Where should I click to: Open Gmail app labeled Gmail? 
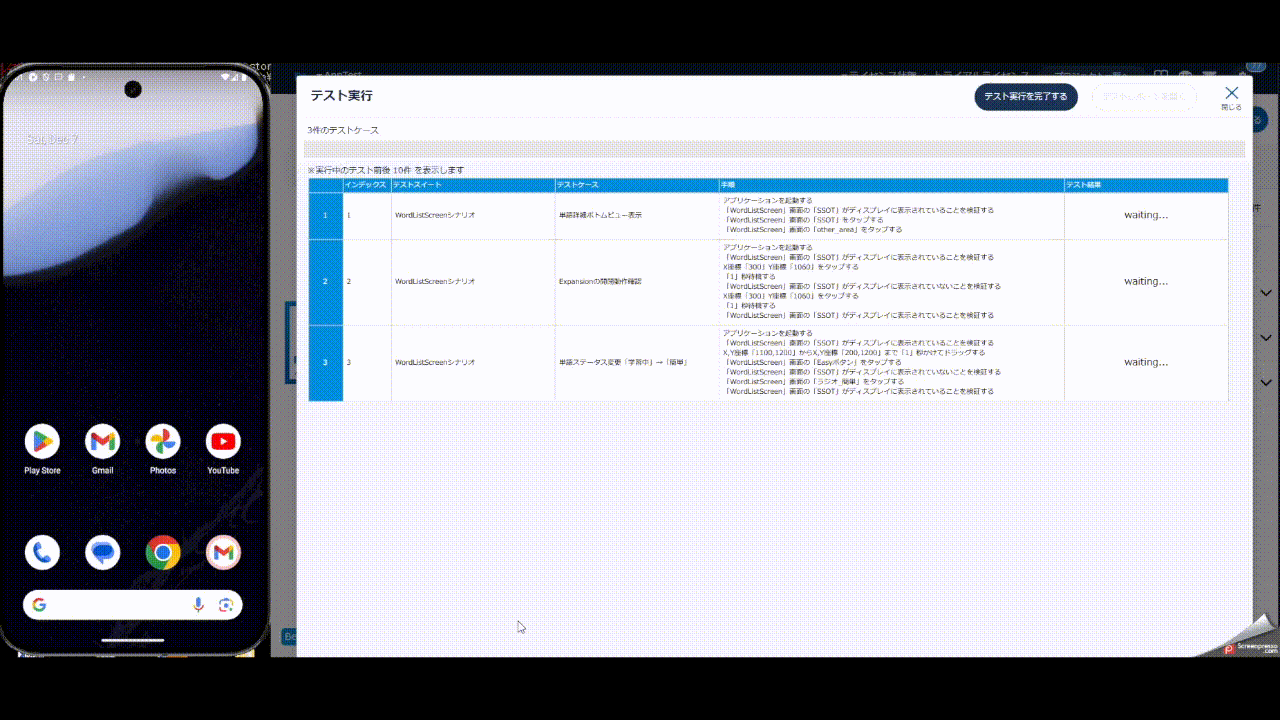(x=102, y=441)
